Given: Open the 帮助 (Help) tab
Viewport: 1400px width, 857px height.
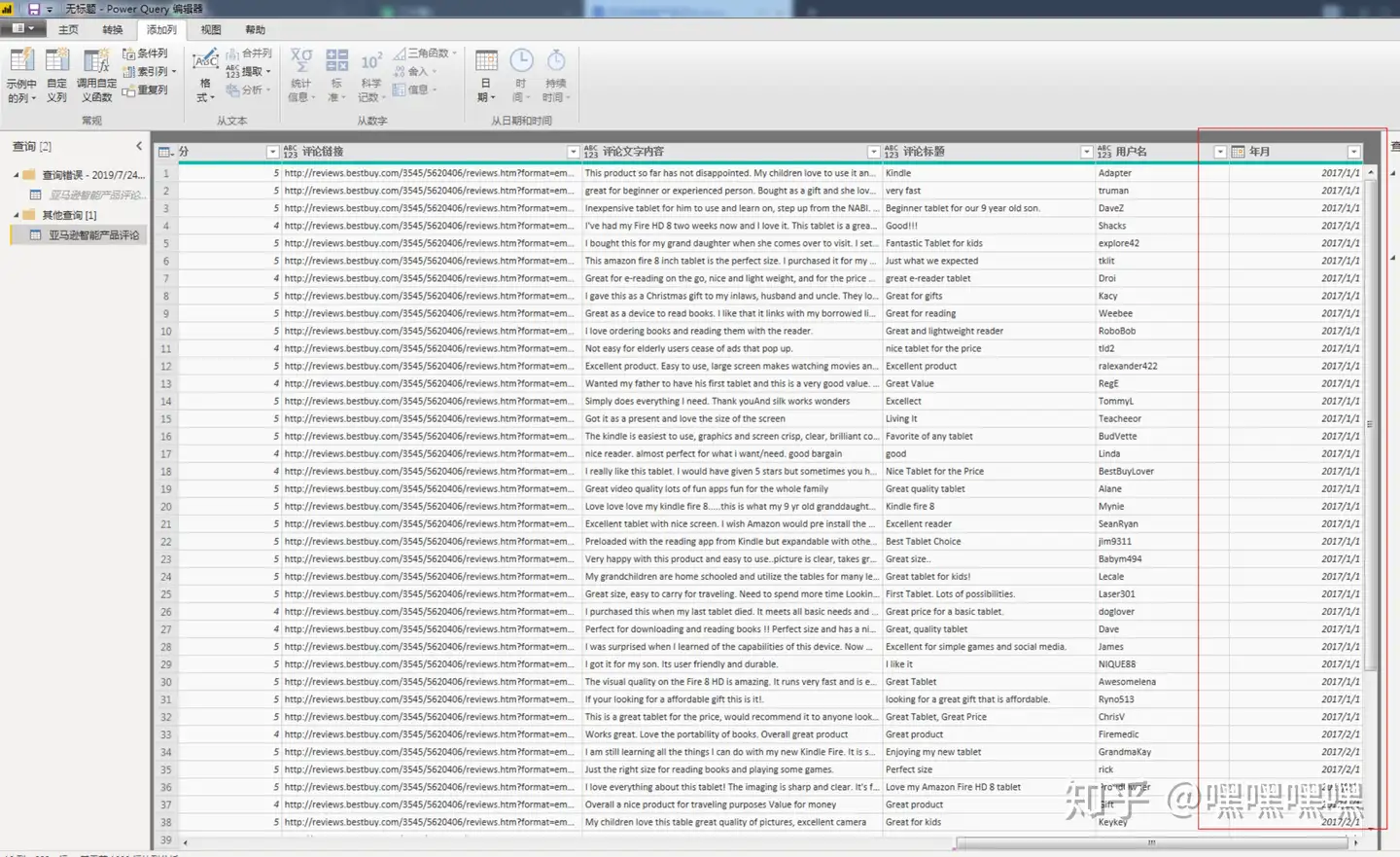Looking at the screenshot, I should pos(256,29).
